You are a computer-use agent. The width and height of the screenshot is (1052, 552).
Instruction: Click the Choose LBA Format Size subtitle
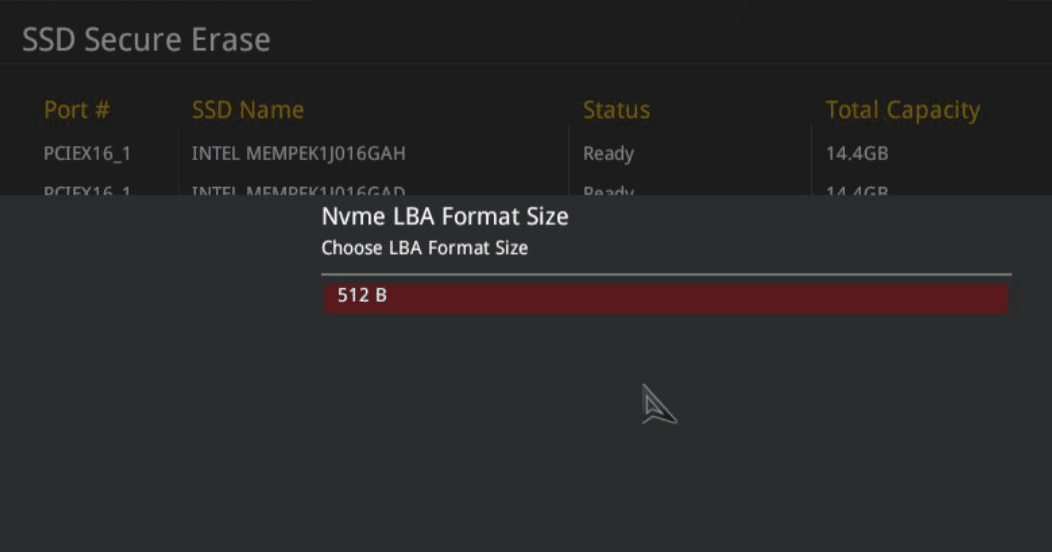point(424,248)
